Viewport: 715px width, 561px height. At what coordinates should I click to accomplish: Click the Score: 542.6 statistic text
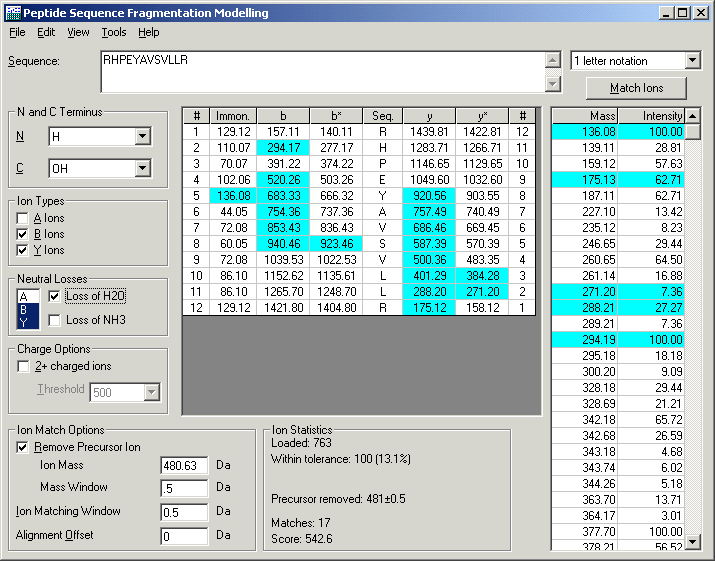(x=302, y=539)
